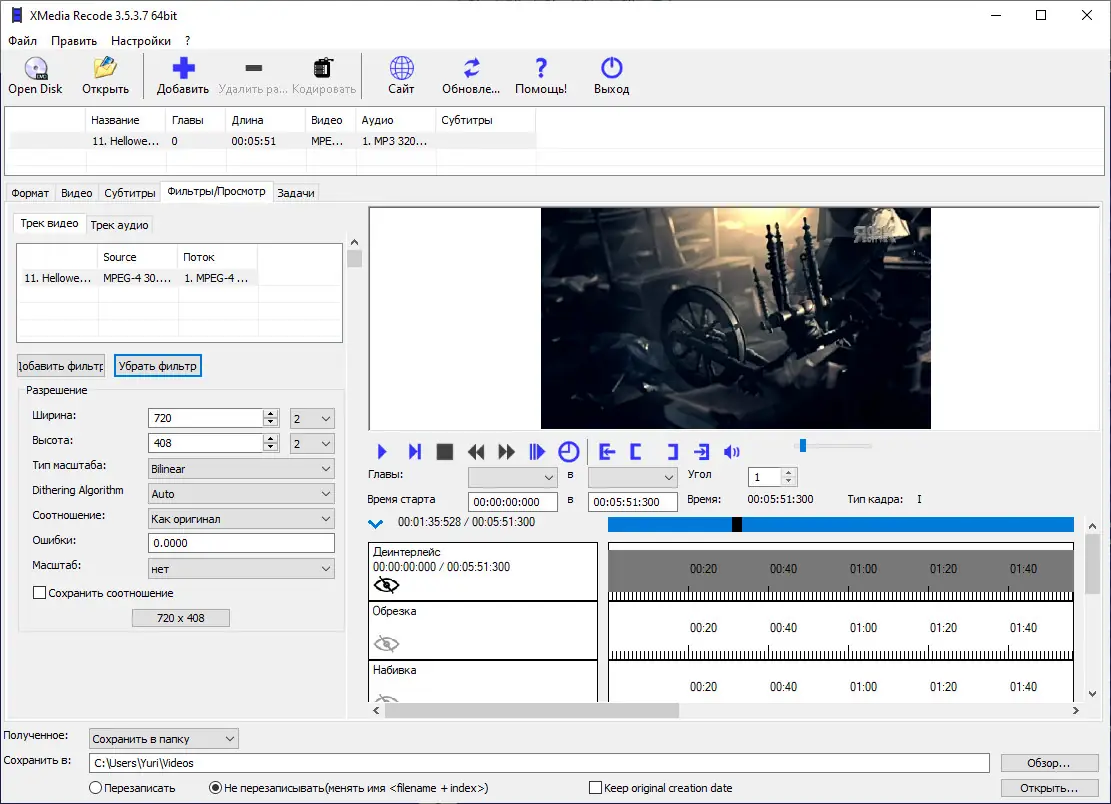
Task: Click the Обзор... button near save path
Action: 1049,762
